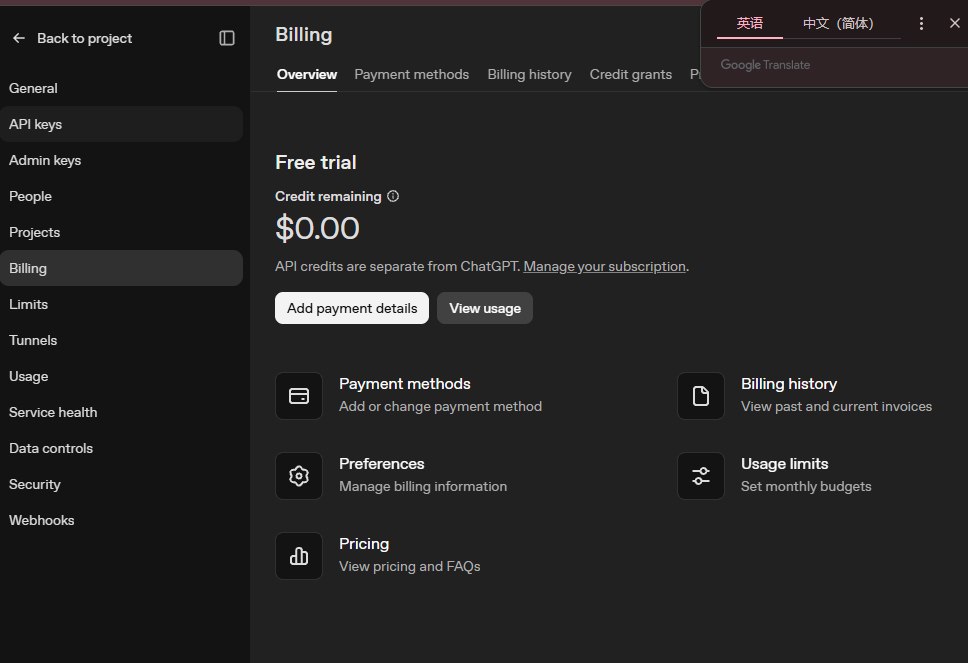
Task: Click the Usage limits sliders icon
Action: (701, 476)
